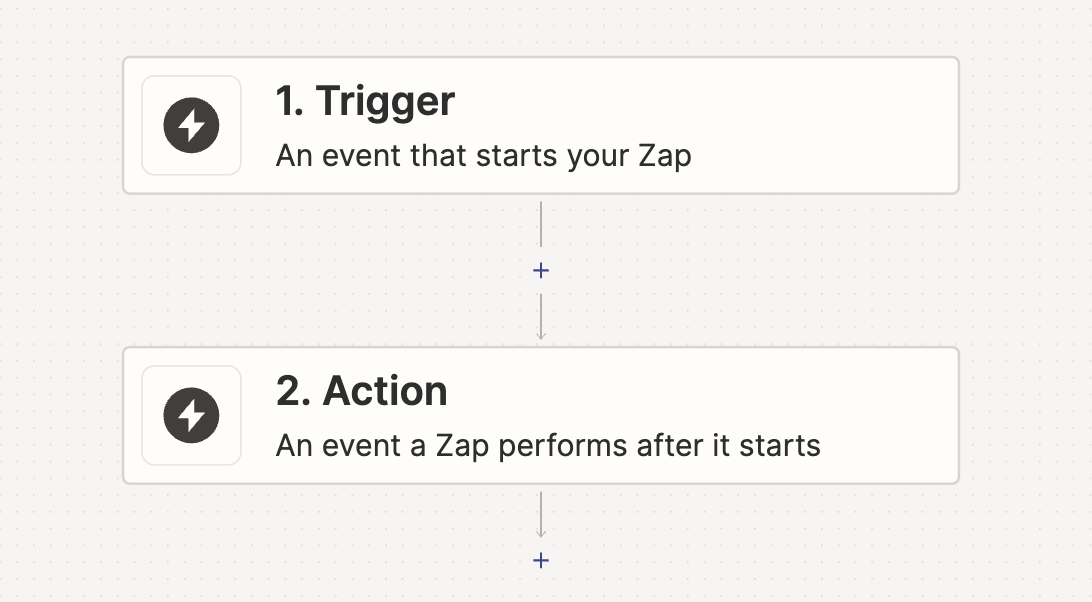Click the Trigger step lightning bolt icon

[191, 126]
